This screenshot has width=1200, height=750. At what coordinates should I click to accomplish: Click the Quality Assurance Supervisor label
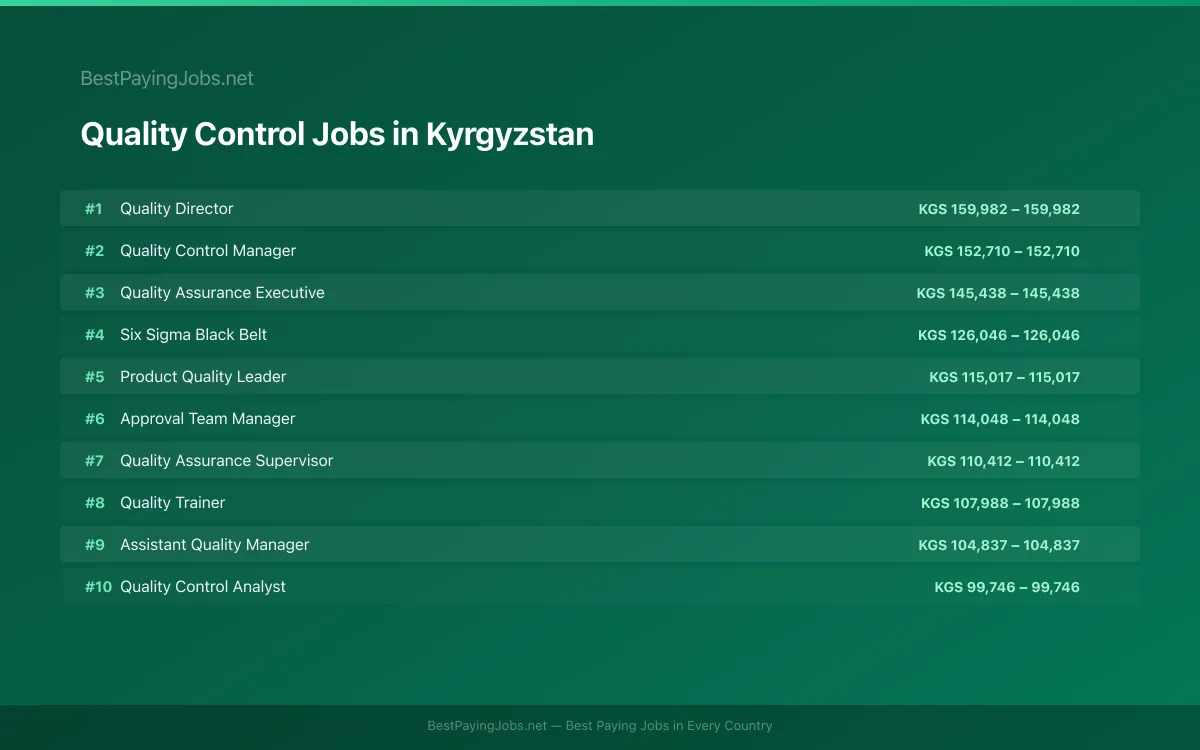point(227,461)
